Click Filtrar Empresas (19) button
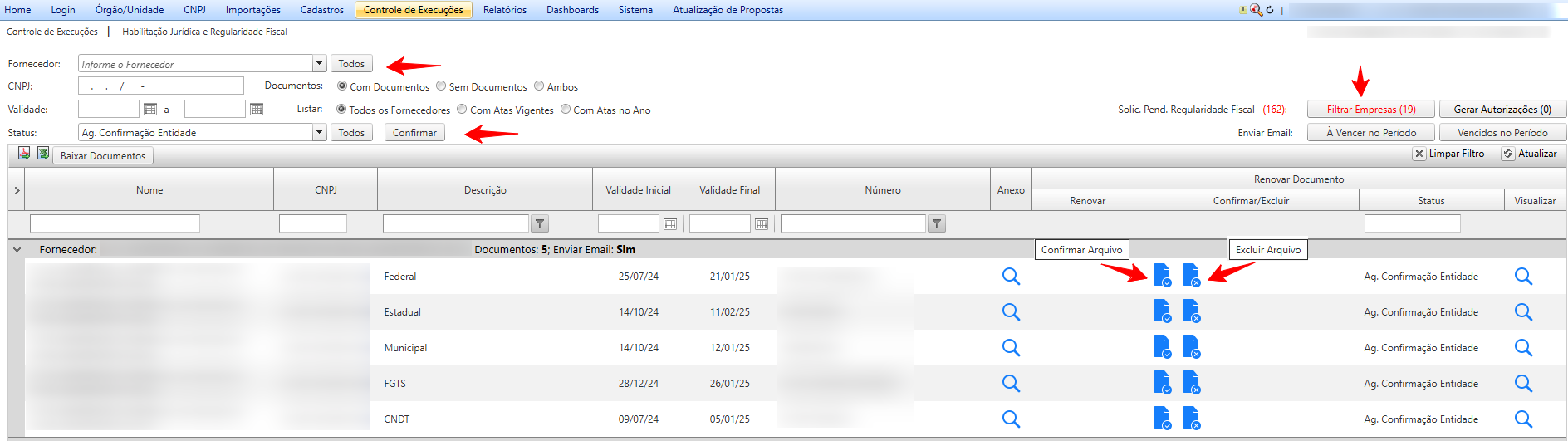This screenshot has width=1568, height=441. pyautogui.click(x=1370, y=110)
